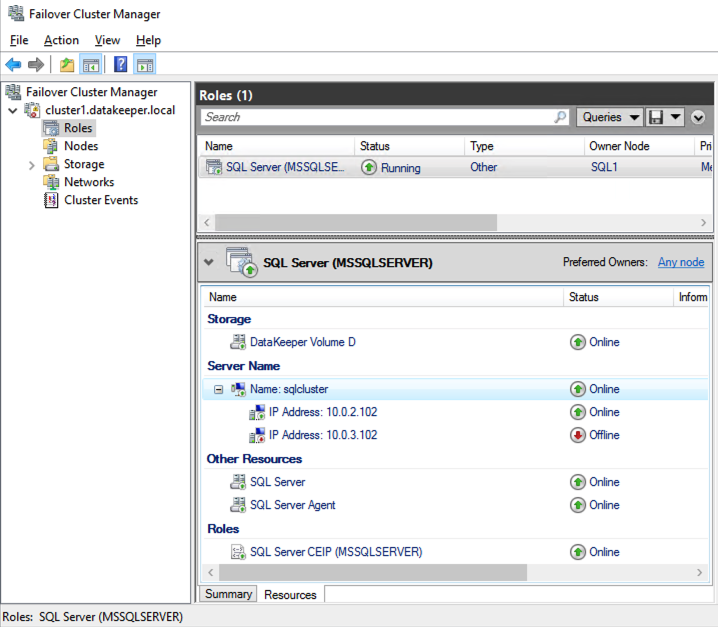Viewport: 718px width, 627px height.
Task: Click the Up one level folder icon
Action: 67,65
